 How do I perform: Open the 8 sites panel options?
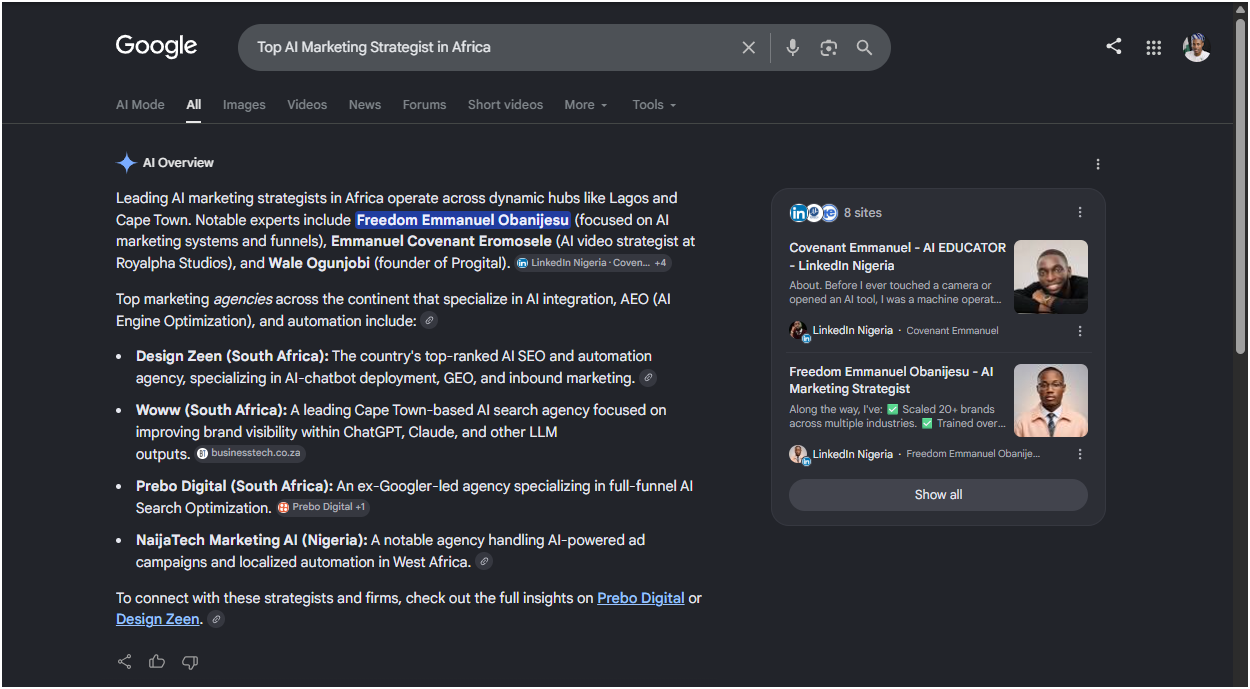[1080, 212]
